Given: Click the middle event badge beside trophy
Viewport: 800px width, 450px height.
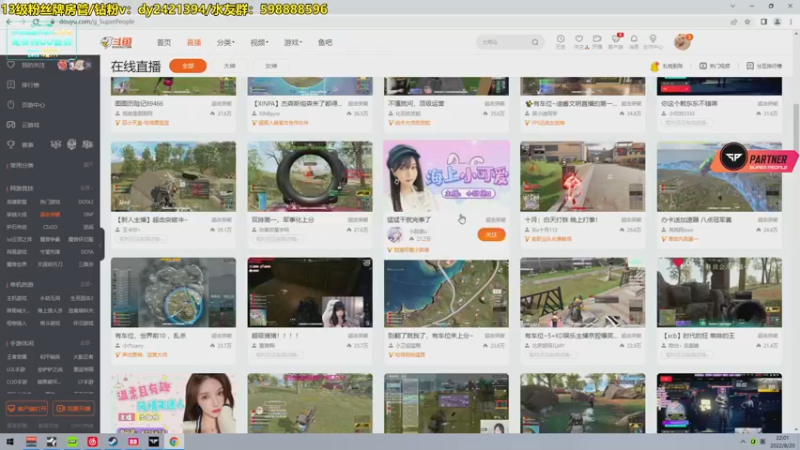Looking at the screenshot, I should (71, 144).
